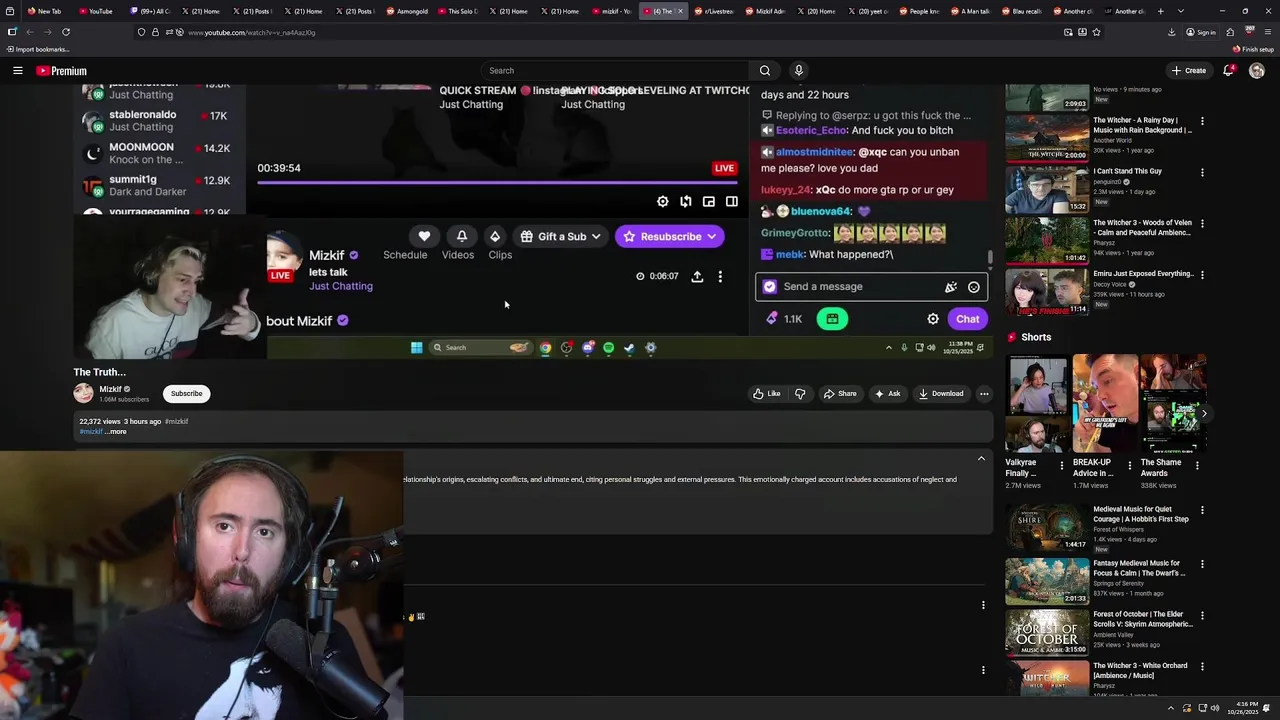Show hidden system tray icons chevron
The width and height of the screenshot is (1280, 720).
[1172, 708]
